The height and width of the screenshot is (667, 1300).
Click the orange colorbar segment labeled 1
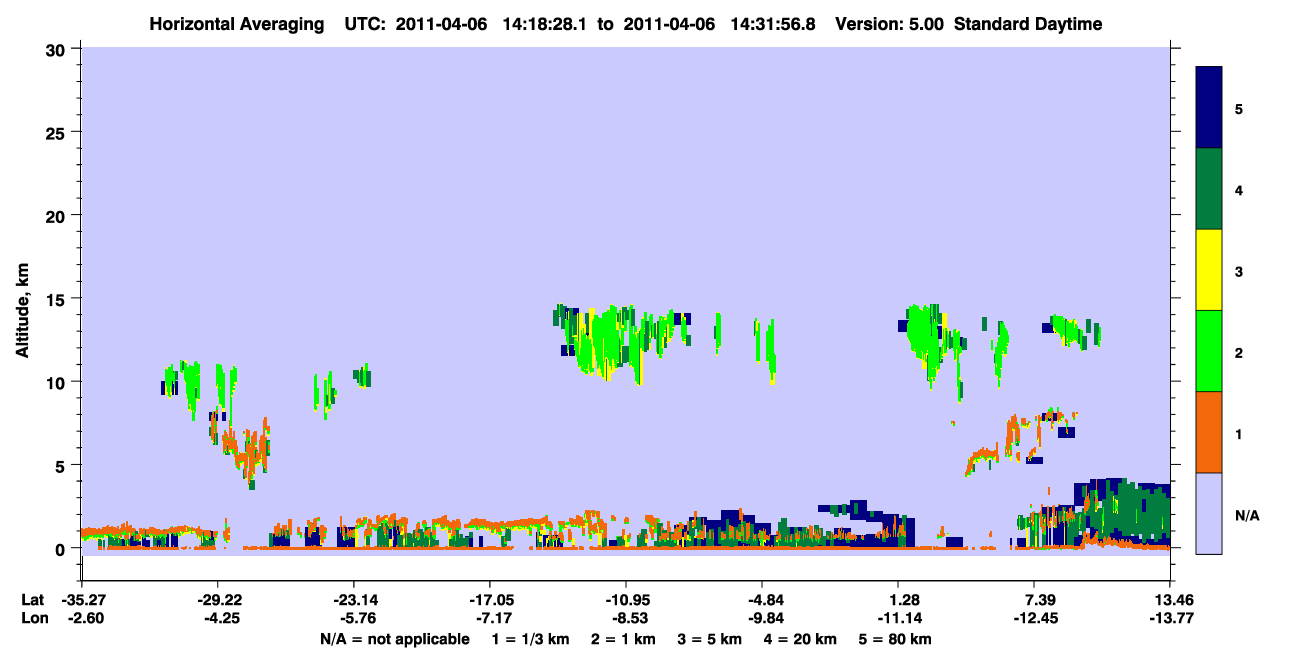pos(1209,432)
